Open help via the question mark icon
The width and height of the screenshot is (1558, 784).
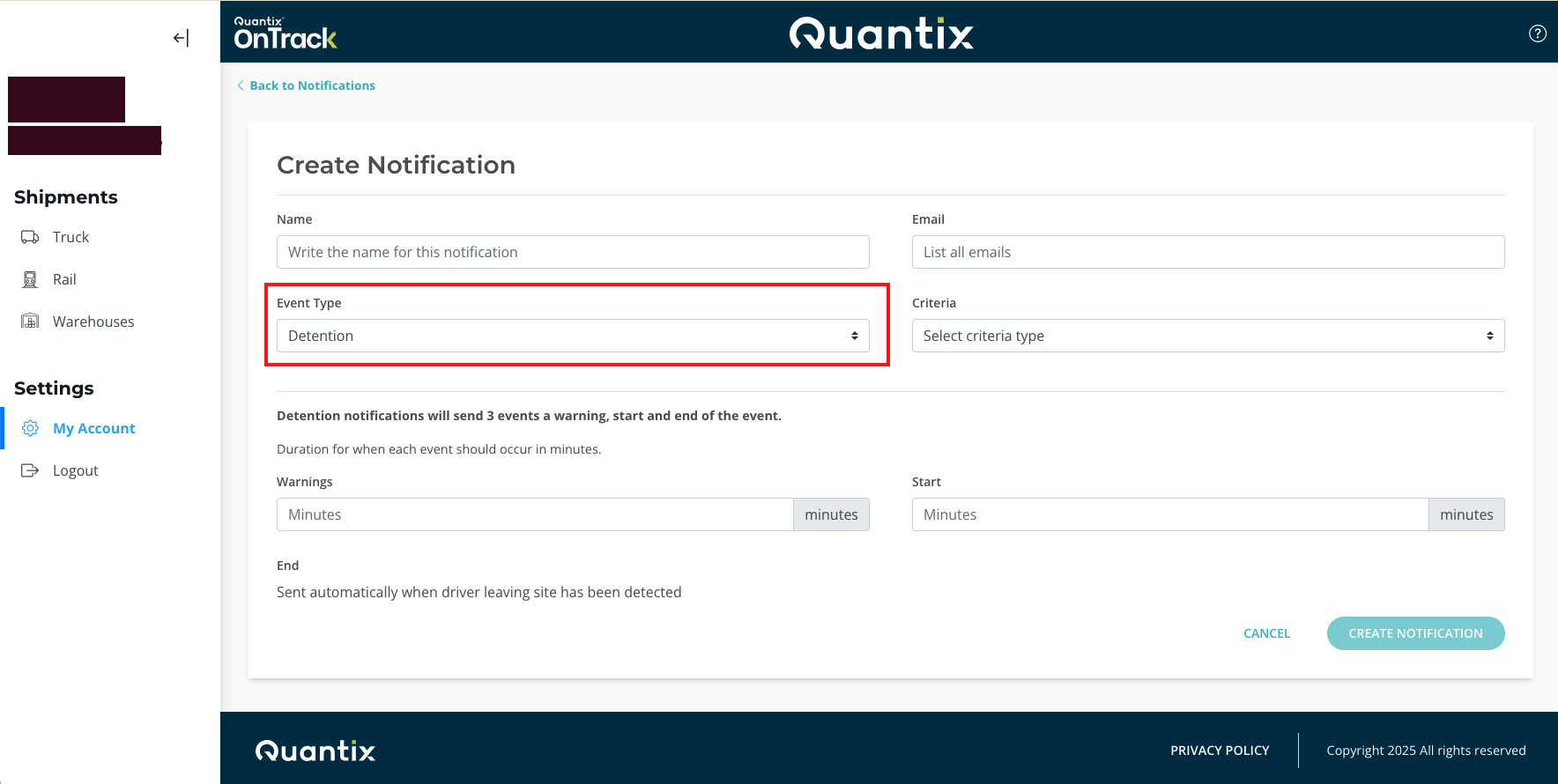pyautogui.click(x=1537, y=33)
